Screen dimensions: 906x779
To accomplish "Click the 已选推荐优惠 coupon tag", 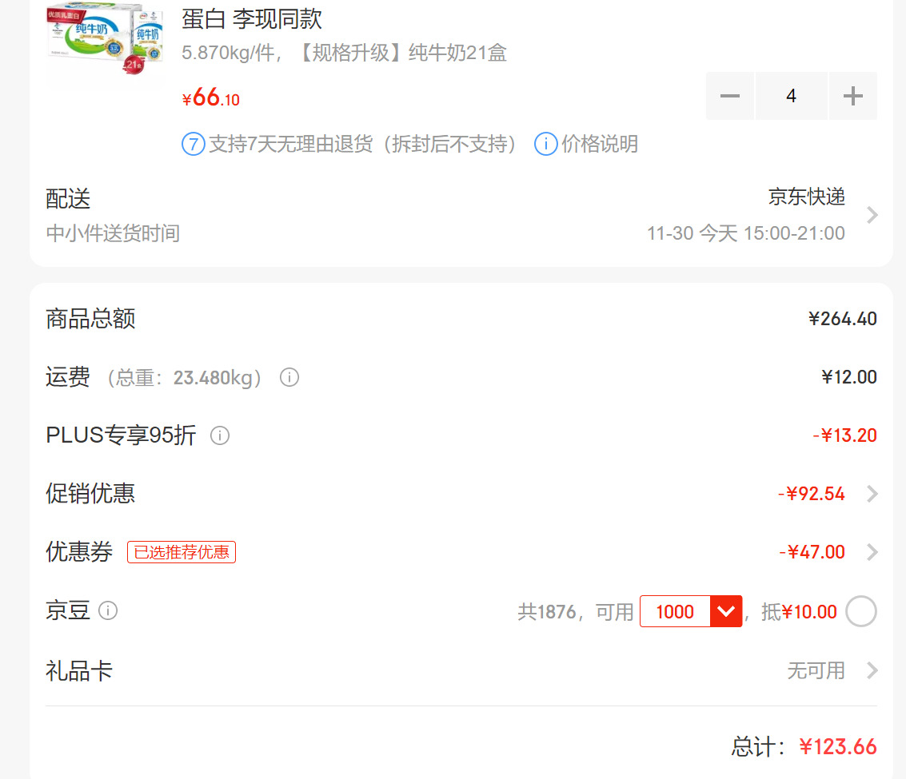I will click(x=181, y=552).
